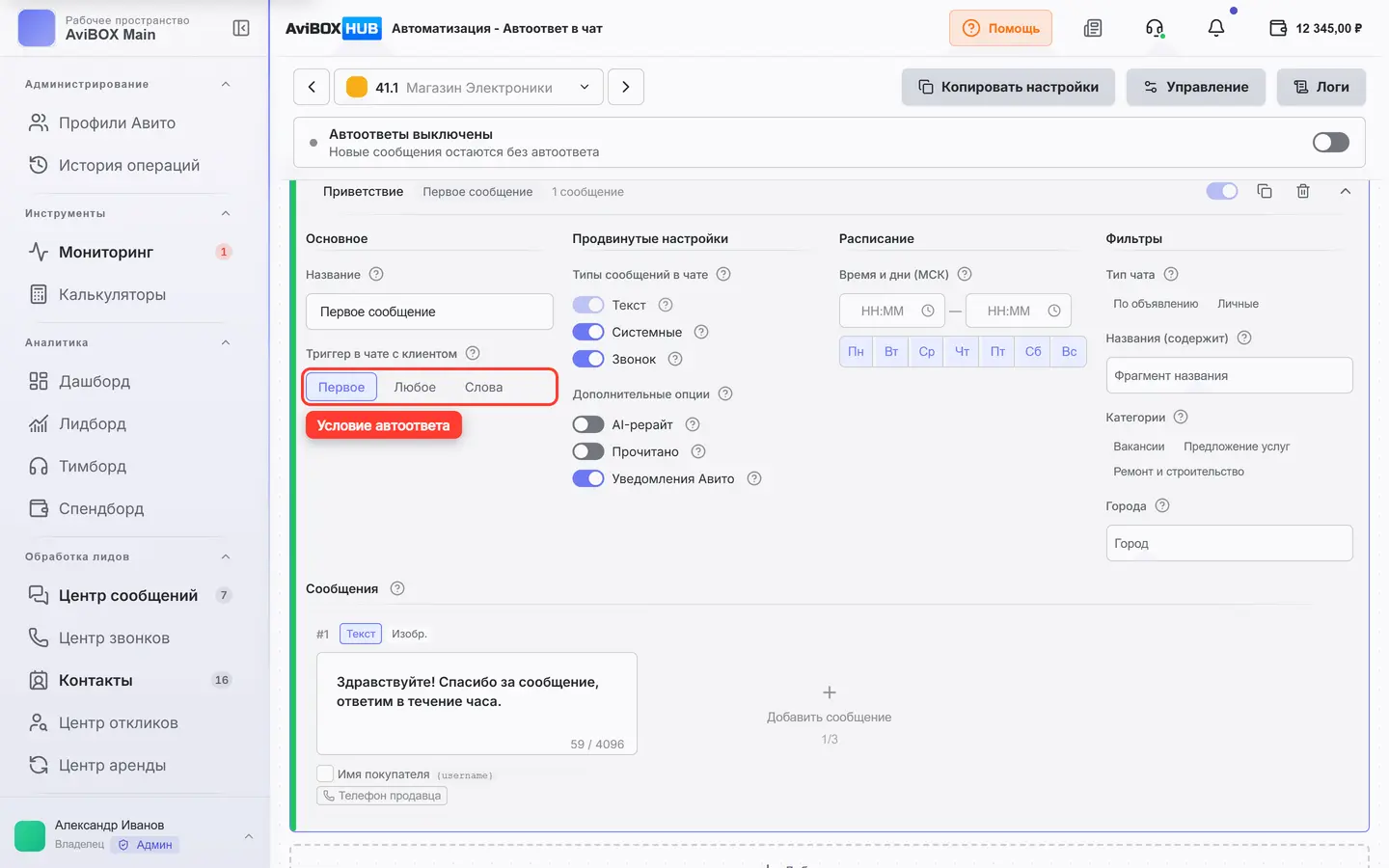The width and height of the screenshot is (1389, 868).
Task: Toggle Системные message type
Action: tap(588, 332)
